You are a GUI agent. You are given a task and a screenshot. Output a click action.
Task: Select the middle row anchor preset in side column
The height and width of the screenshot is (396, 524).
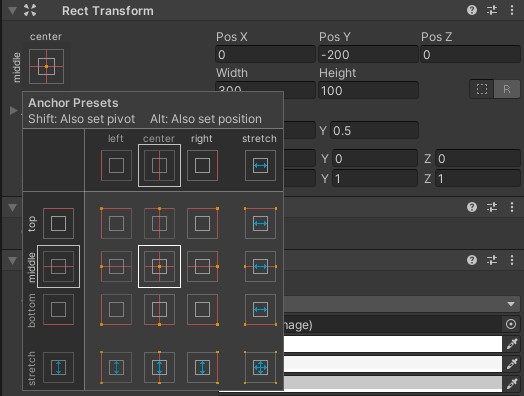[58, 266]
